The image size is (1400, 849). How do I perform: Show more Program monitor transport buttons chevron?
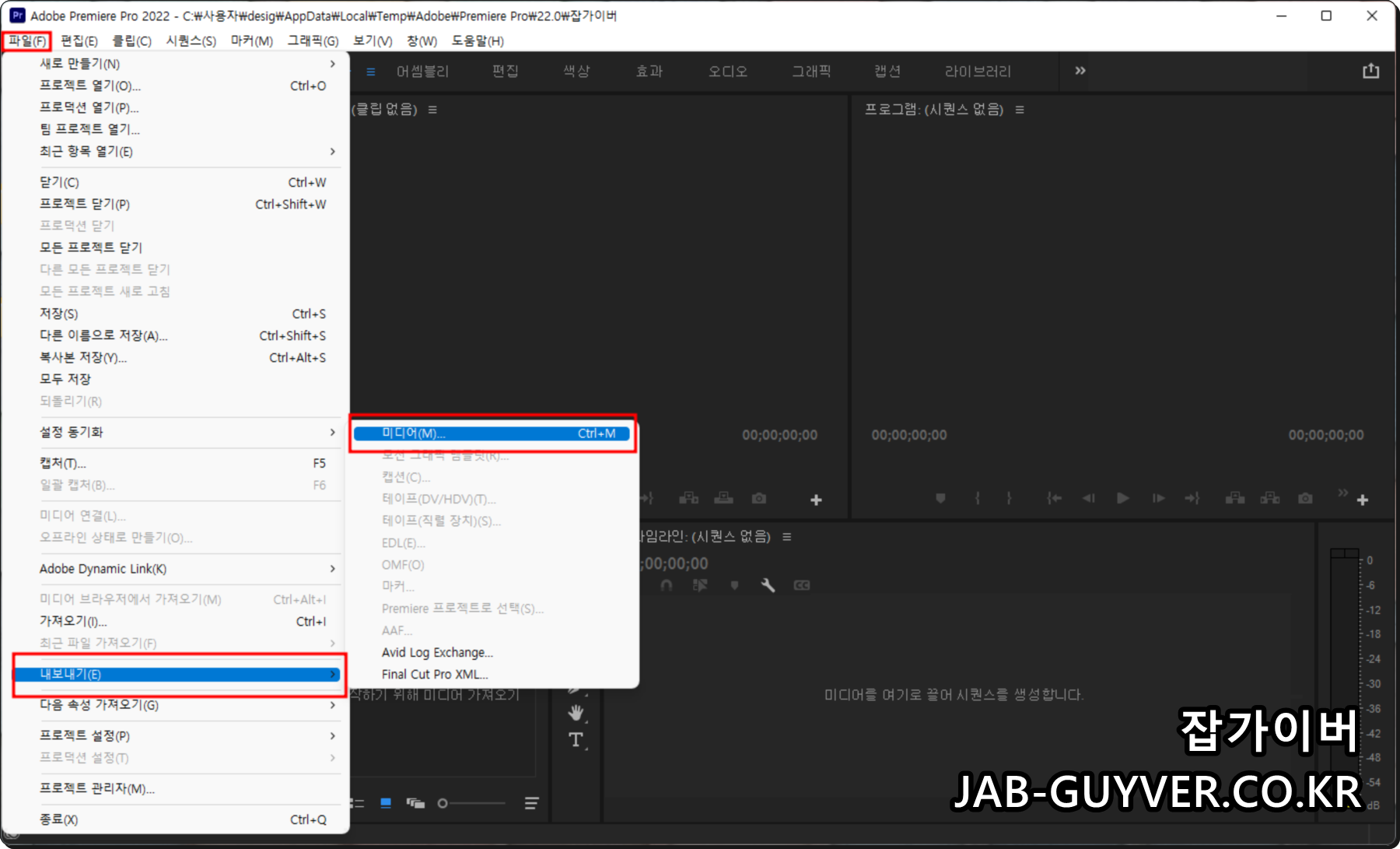point(1342,493)
